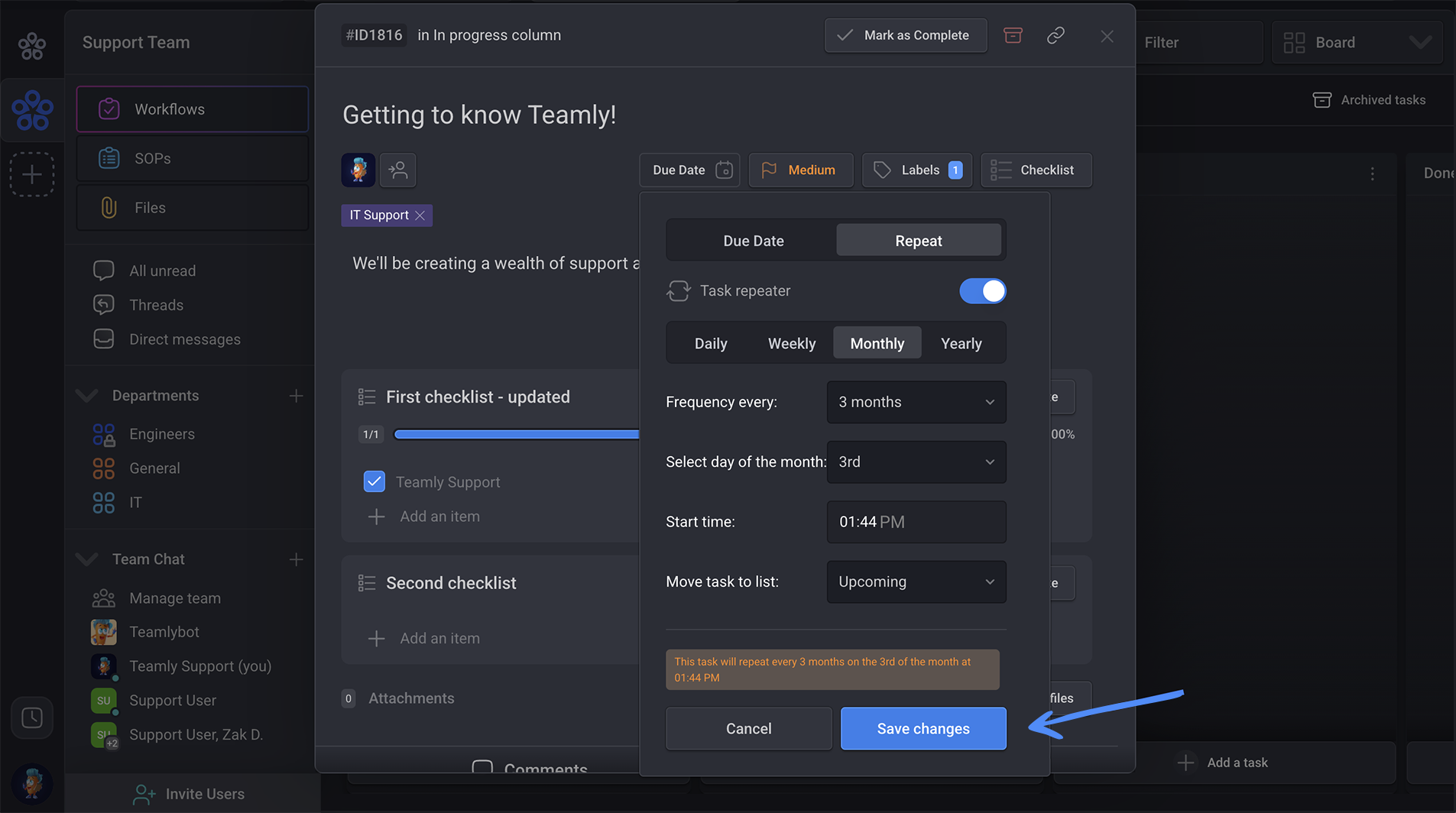Click the Filter field
This screenshot has height=813, width=1456.
click(1198, 43)
